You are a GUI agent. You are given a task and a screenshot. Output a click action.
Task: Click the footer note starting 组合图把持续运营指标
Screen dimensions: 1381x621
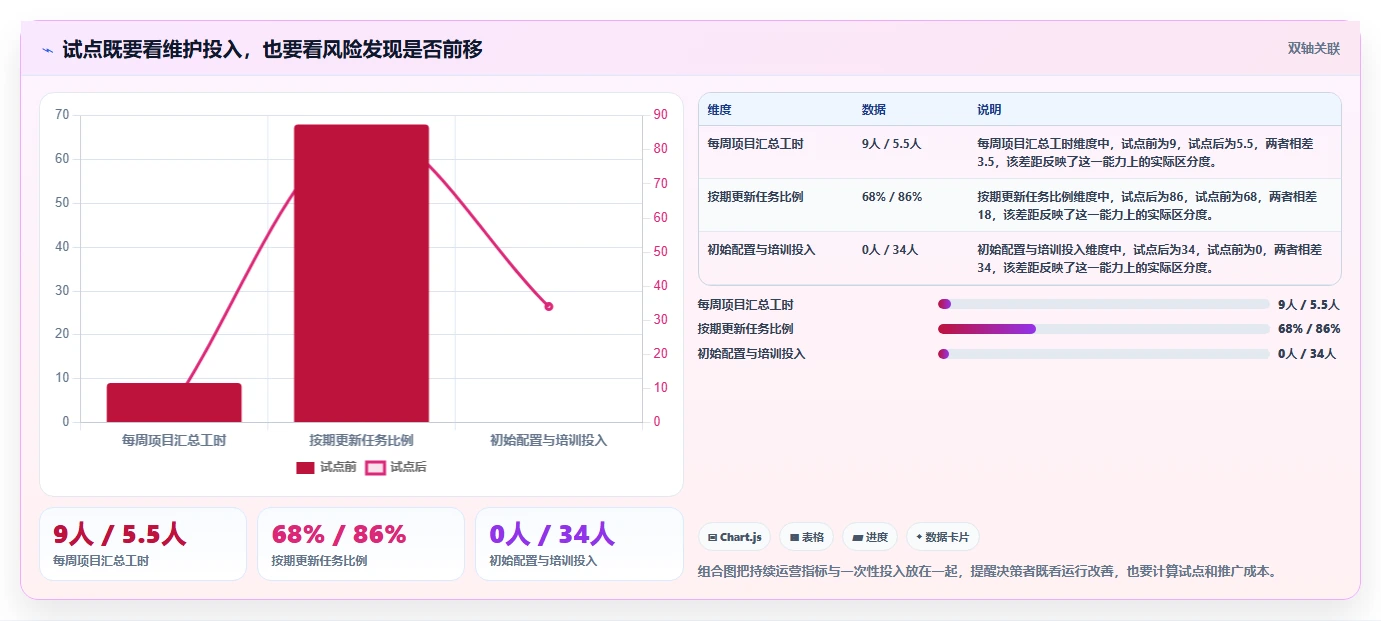click(987, 572)
